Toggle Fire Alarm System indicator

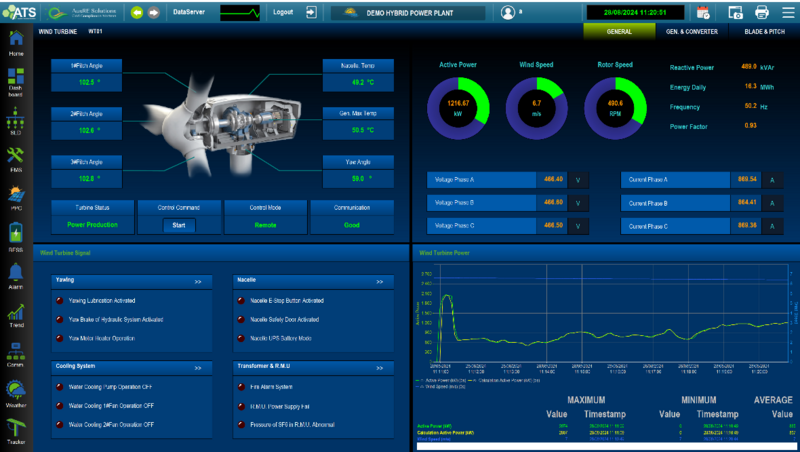(241, 387)
